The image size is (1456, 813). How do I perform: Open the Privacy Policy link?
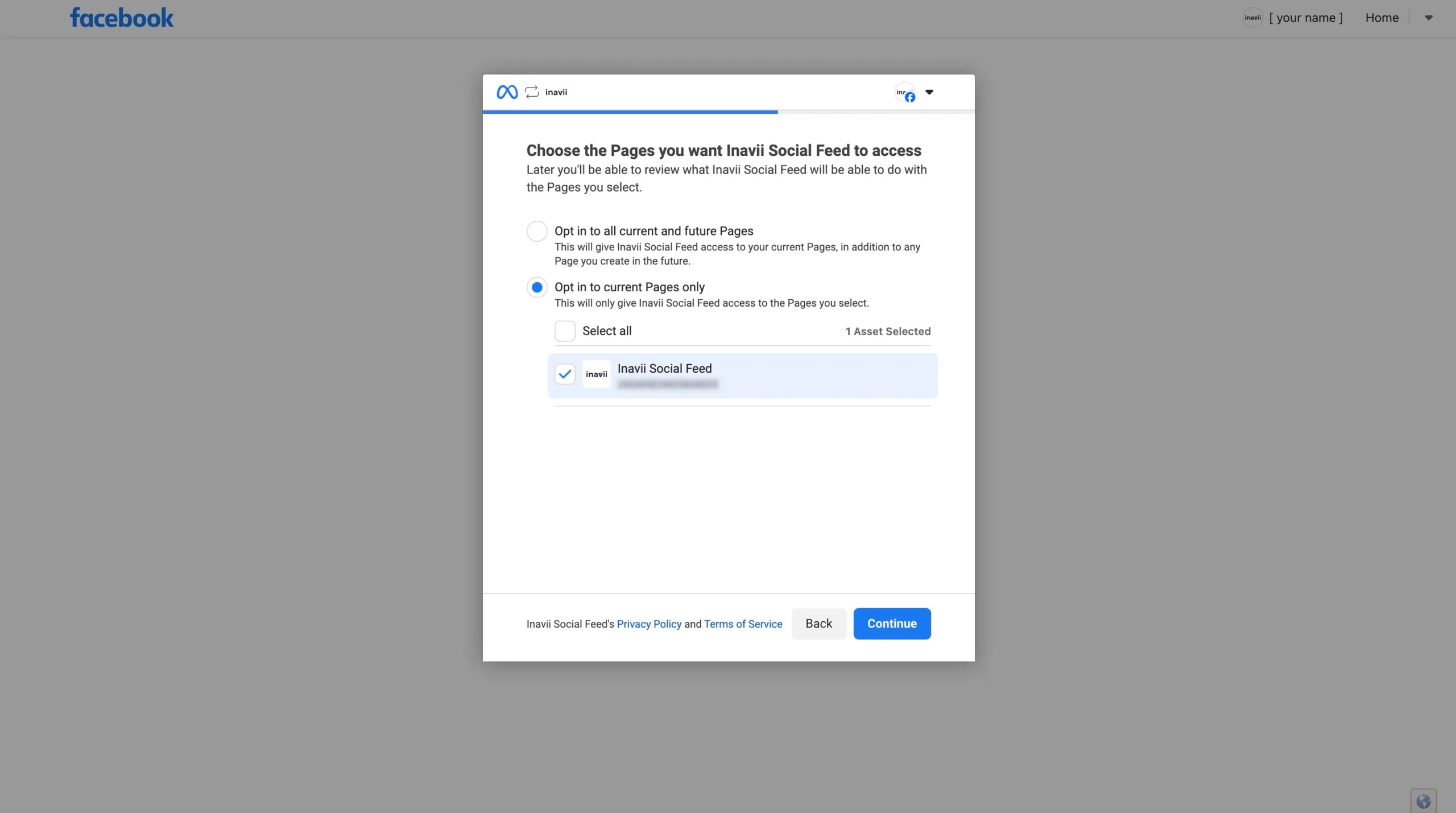click(649, 624)
